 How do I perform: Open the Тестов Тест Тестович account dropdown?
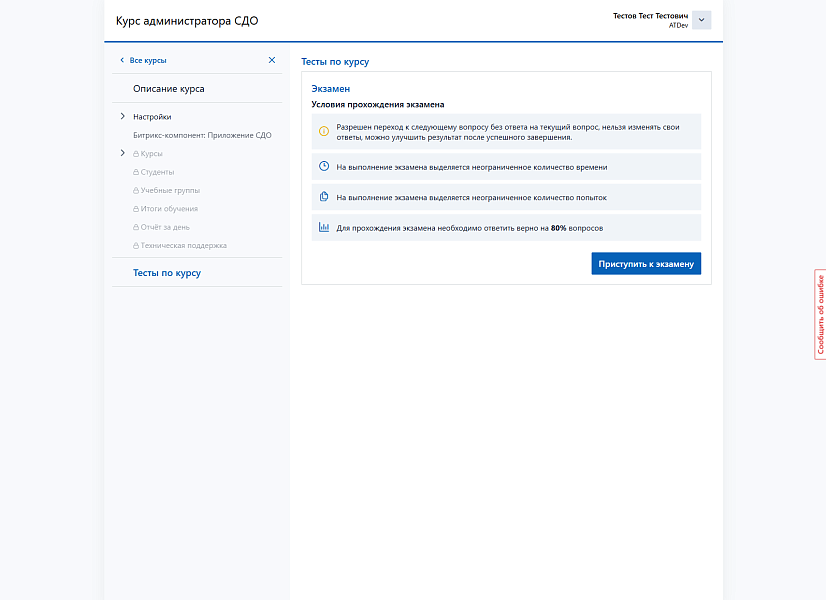point(701,19)
